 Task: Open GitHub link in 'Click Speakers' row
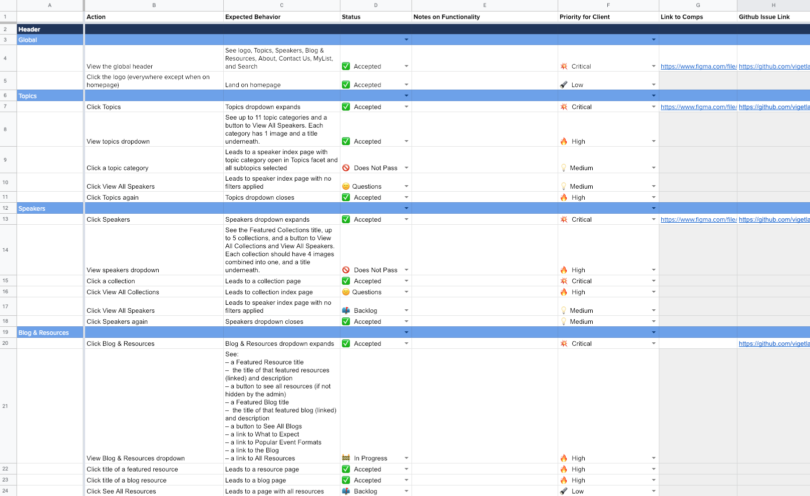774,220
